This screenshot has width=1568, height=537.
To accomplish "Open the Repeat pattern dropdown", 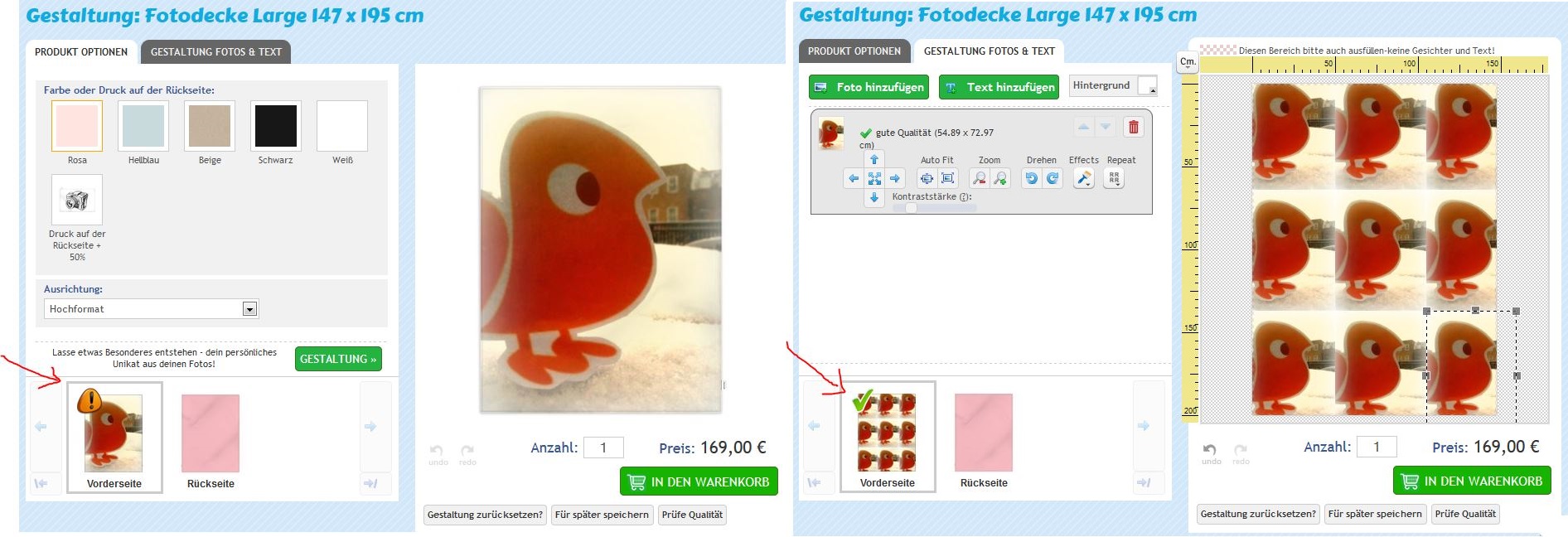I will point(1114,178).
